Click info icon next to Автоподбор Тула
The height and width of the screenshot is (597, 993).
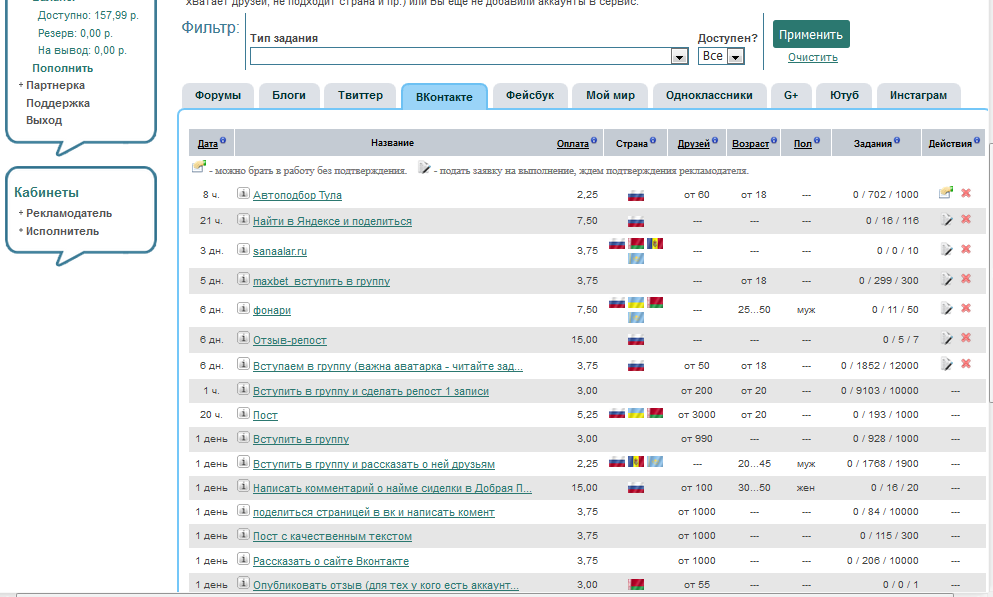(243, 193)
